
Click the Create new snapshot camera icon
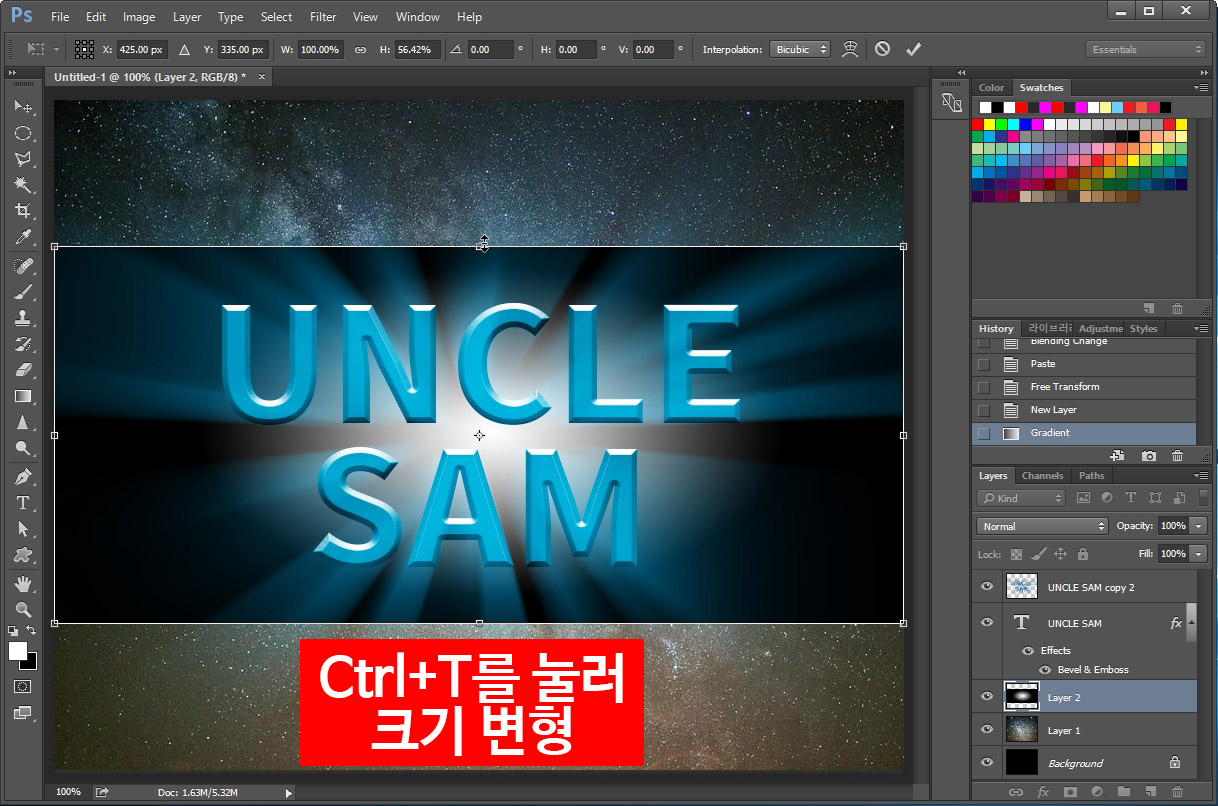[1148, 455]
